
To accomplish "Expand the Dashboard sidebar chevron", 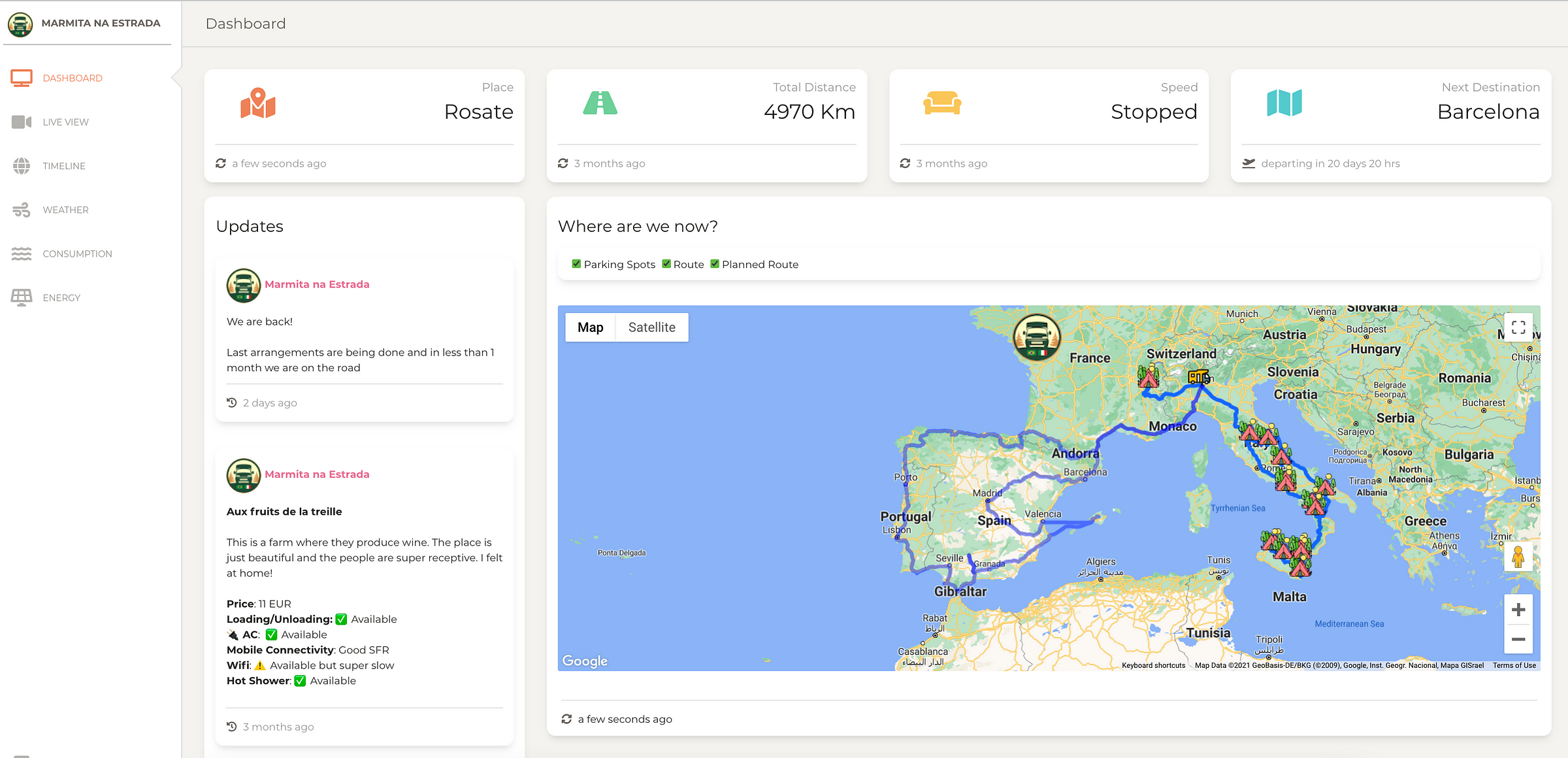I will tap(173, 76).
